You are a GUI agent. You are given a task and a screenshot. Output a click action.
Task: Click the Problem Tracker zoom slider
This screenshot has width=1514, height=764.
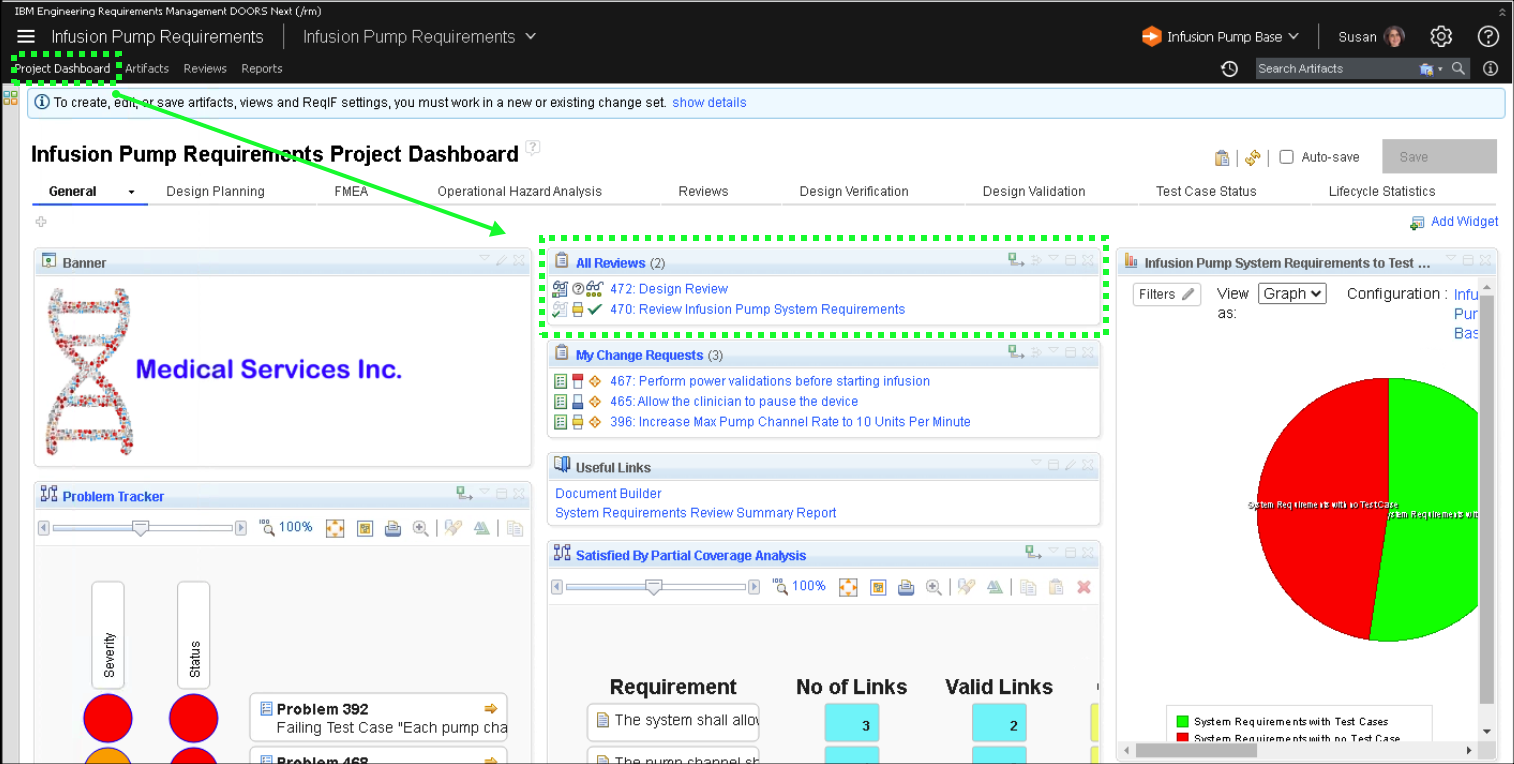click(x=141, y=528)
